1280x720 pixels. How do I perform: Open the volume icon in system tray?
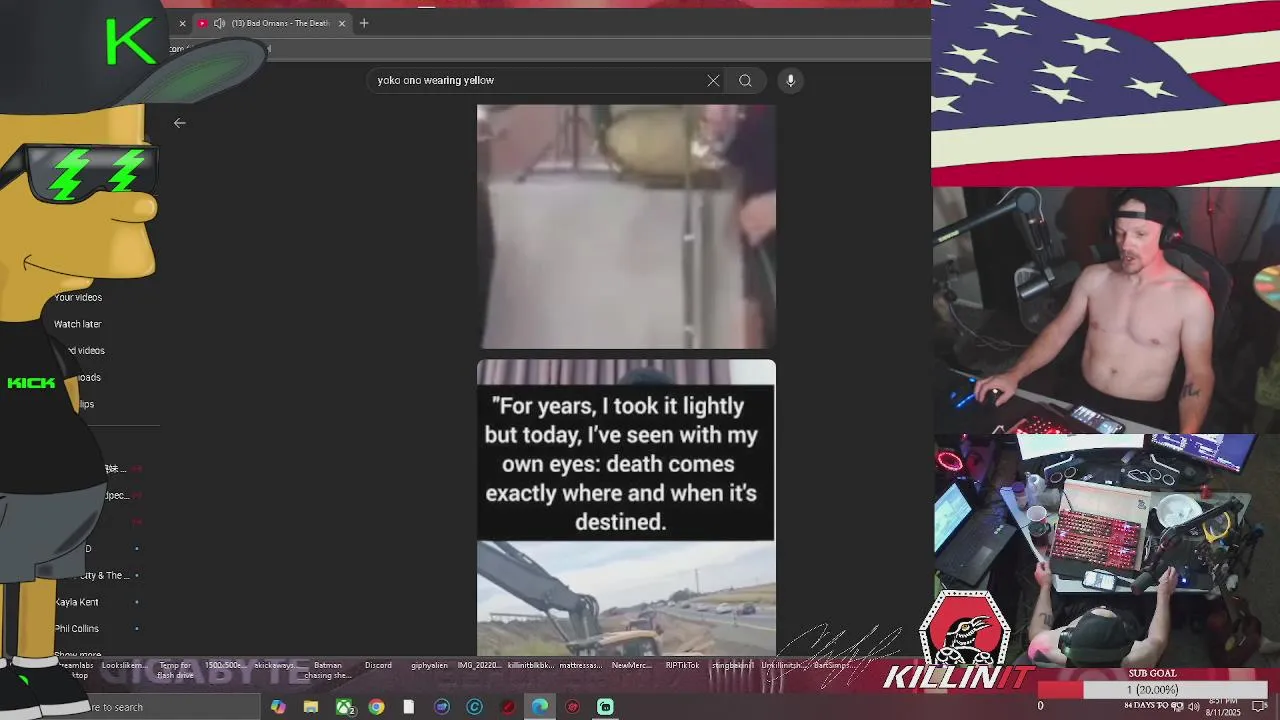tap(1193, 706)
